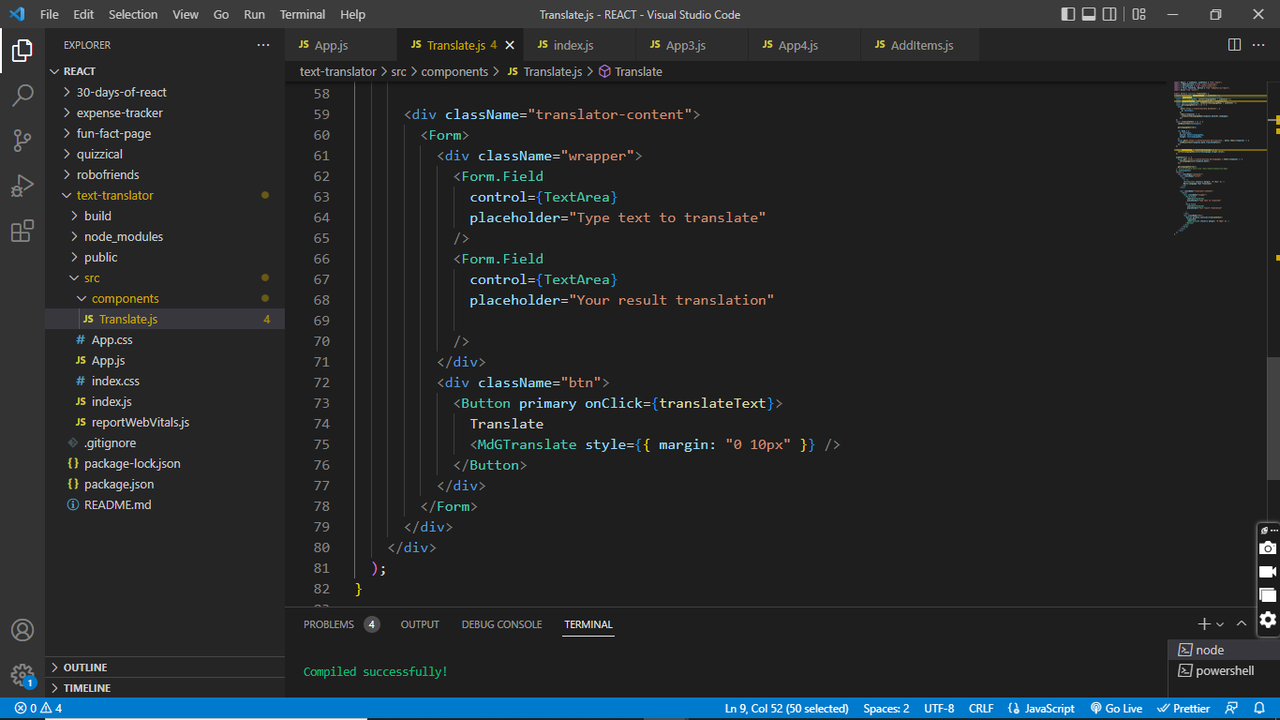Open the terminal launch profile dropdown arrow
The width and height of the screenshot is (1280, 720).
[1220, 624]
